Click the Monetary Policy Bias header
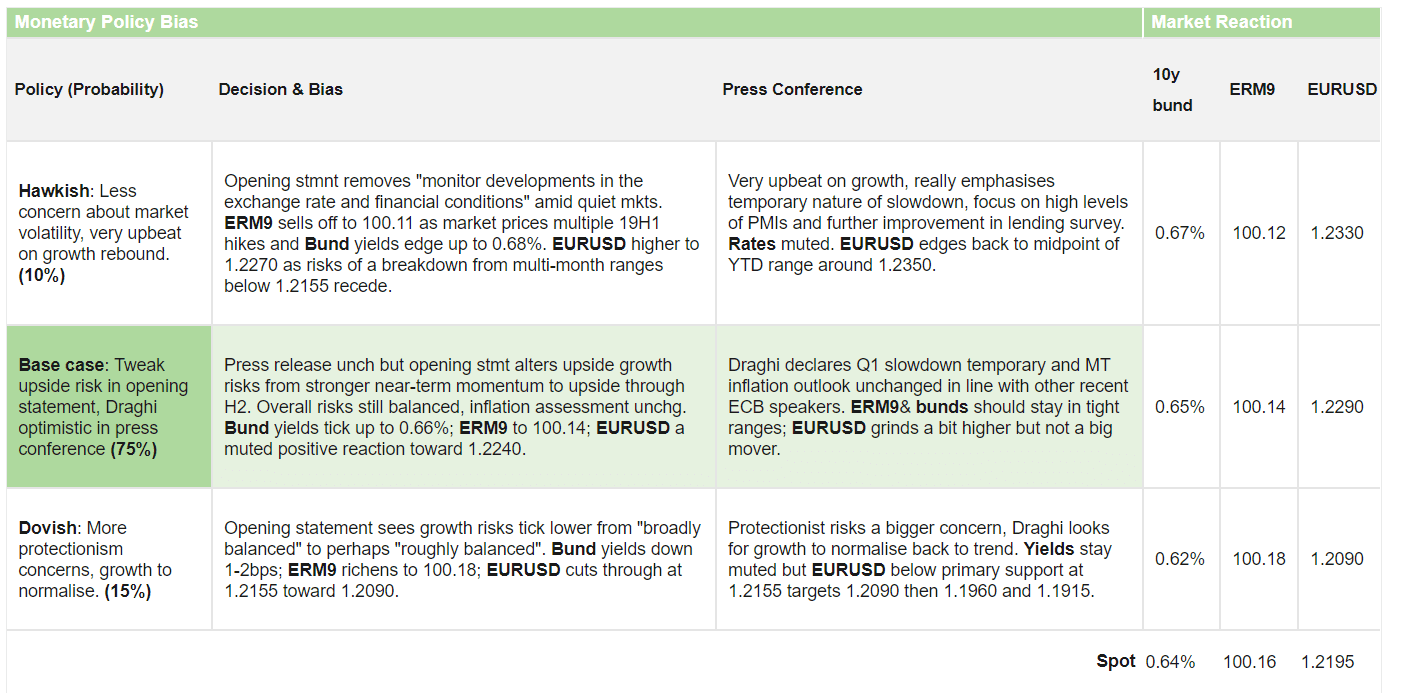The width and height of the screenshot is (1407, 693). pyautogui.click(x=107, y=22)
